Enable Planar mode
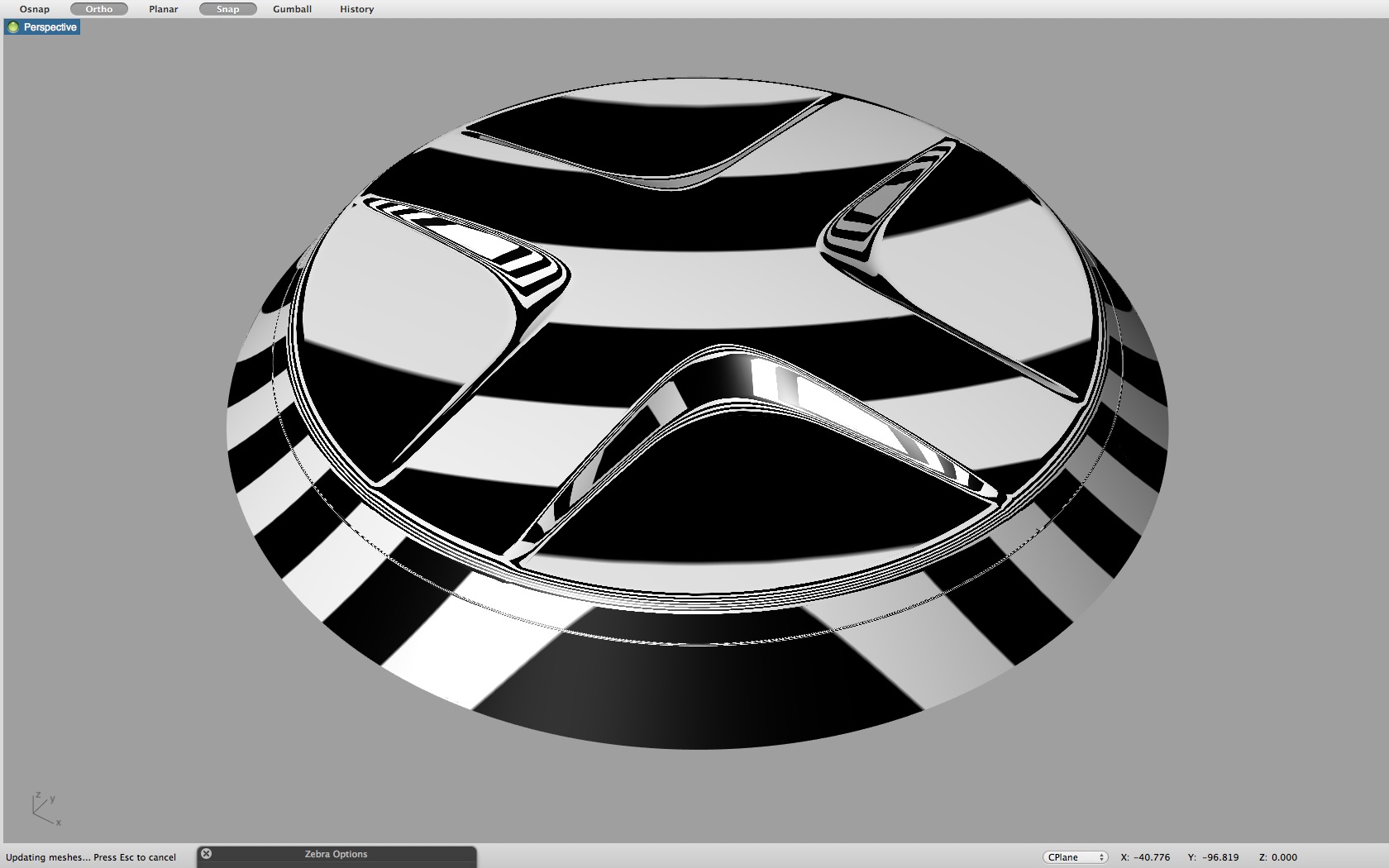The image size is (1389, 868). [x=164, y=9]
